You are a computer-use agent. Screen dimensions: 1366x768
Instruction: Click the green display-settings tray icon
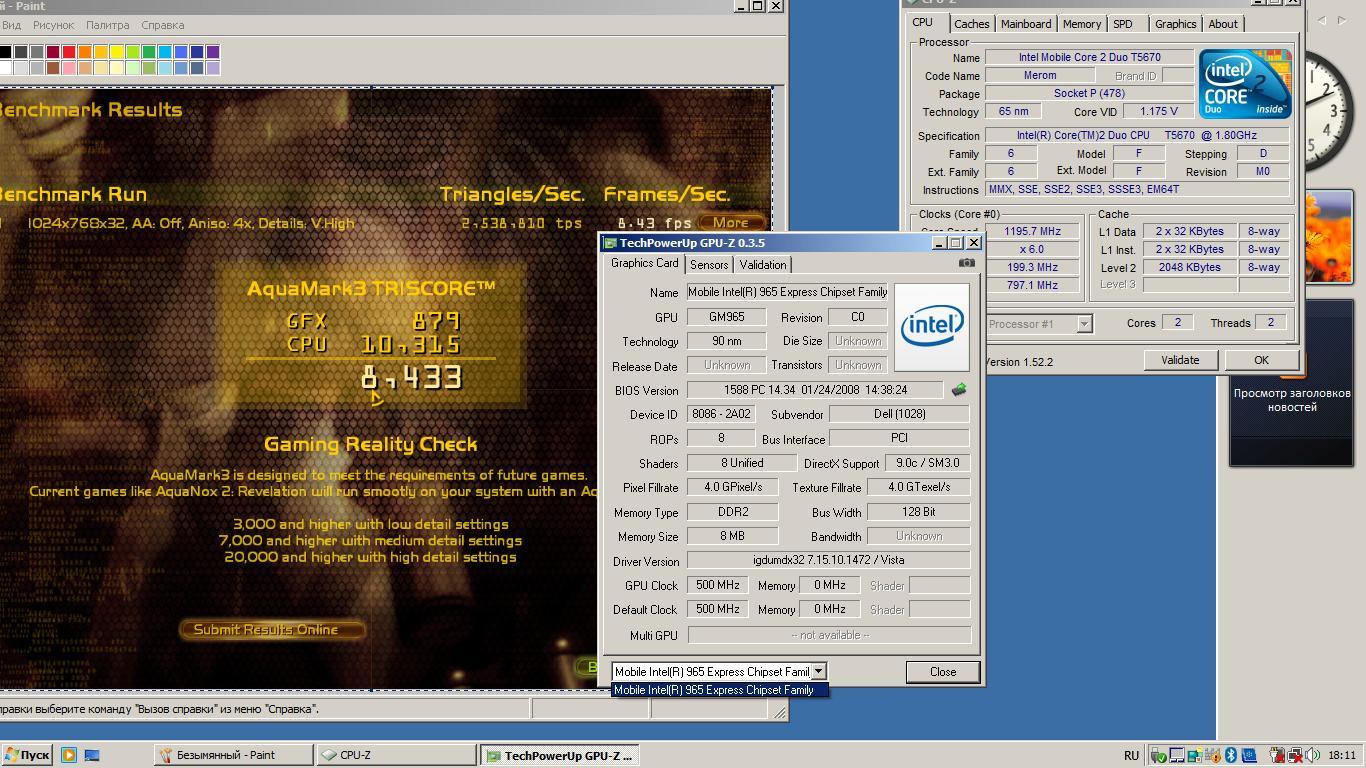point(1195,756)
